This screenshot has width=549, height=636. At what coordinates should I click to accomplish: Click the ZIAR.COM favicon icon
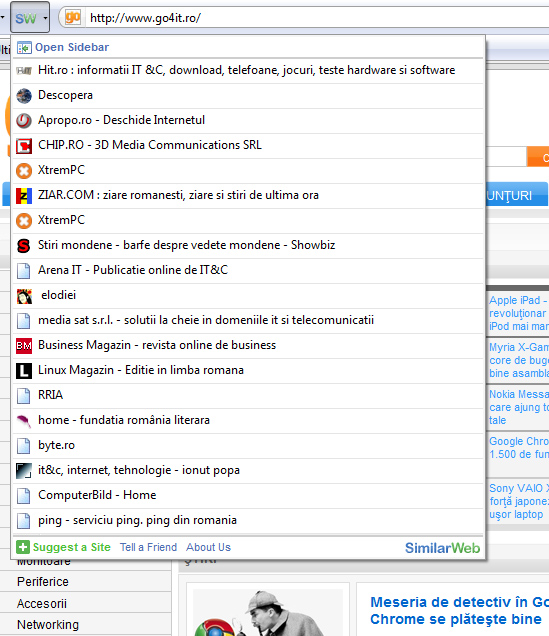(24, 196)
